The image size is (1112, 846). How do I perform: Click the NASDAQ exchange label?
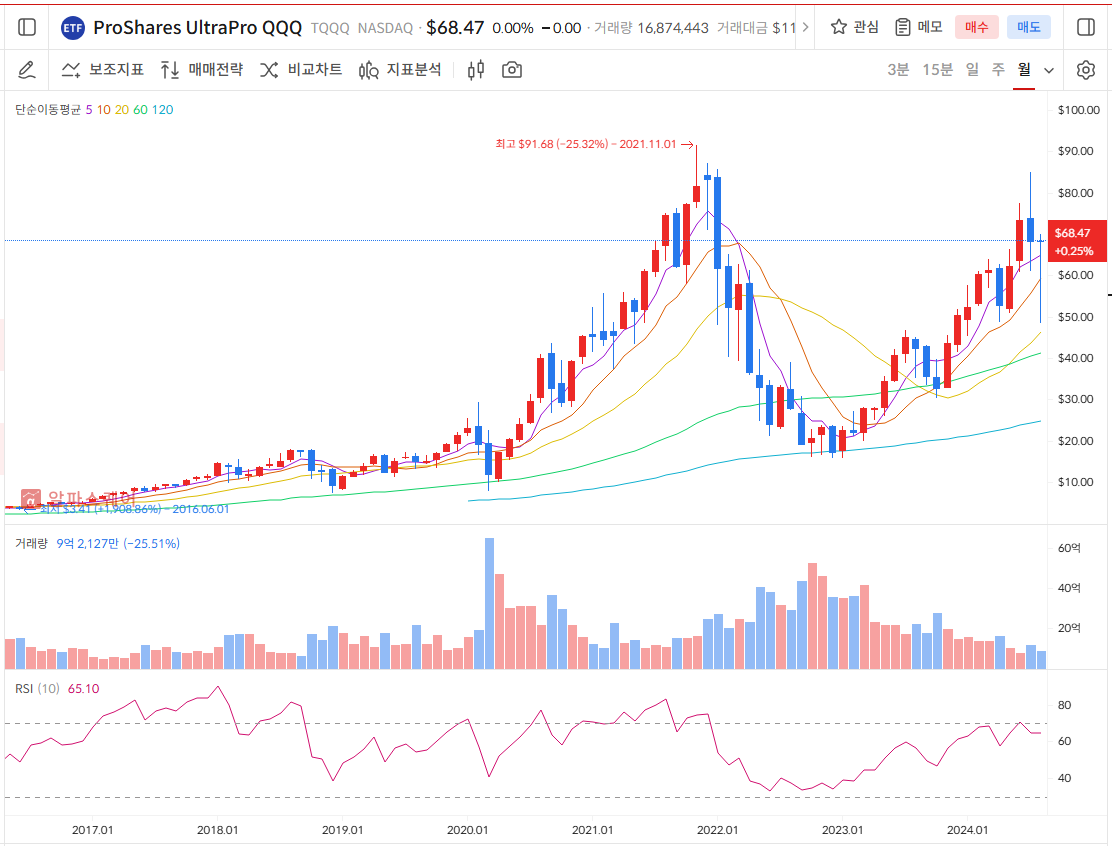(x=385, y=28)
